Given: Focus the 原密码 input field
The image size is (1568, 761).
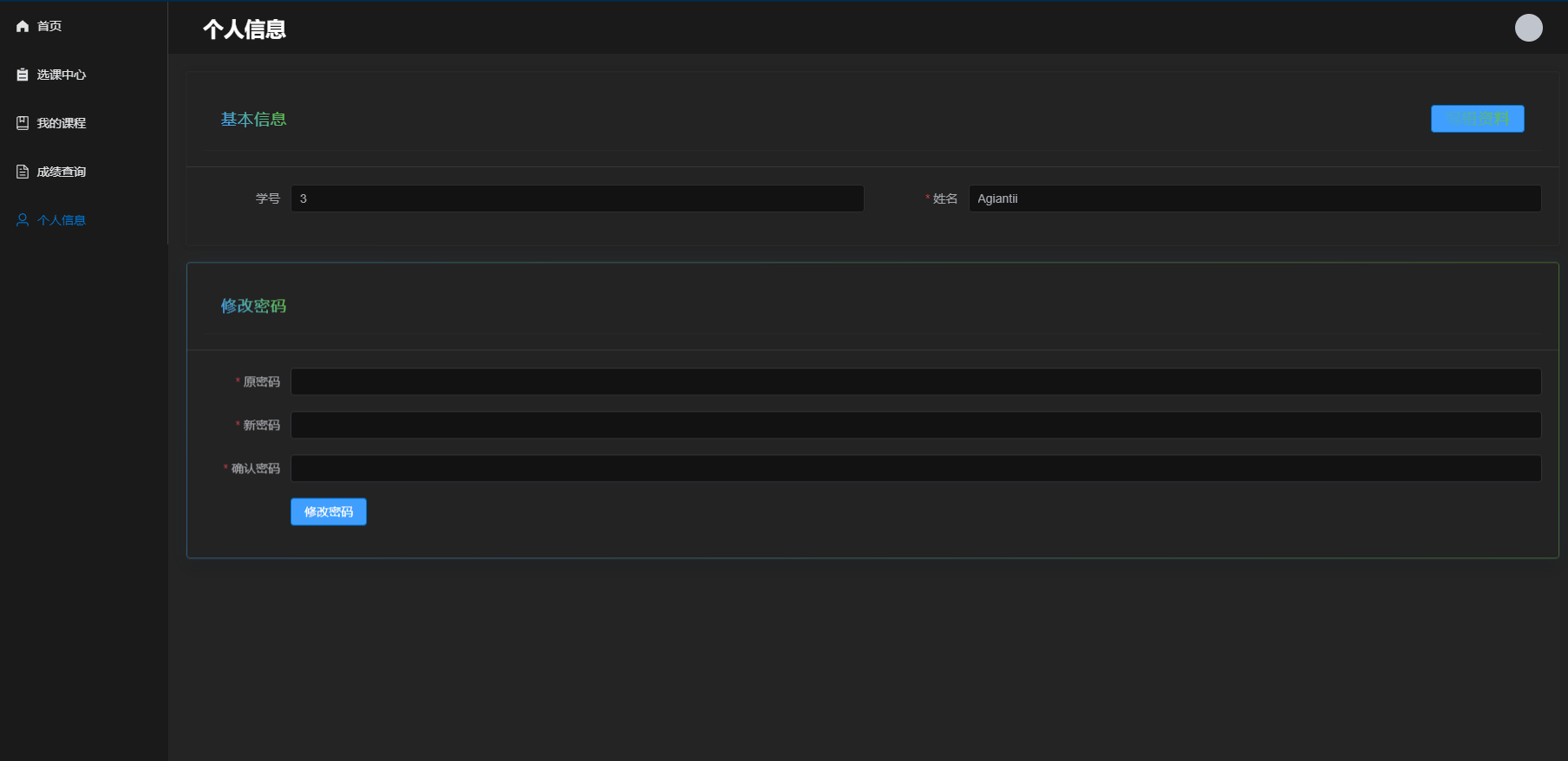Looking at the screenshot, I should click(915, 381).
